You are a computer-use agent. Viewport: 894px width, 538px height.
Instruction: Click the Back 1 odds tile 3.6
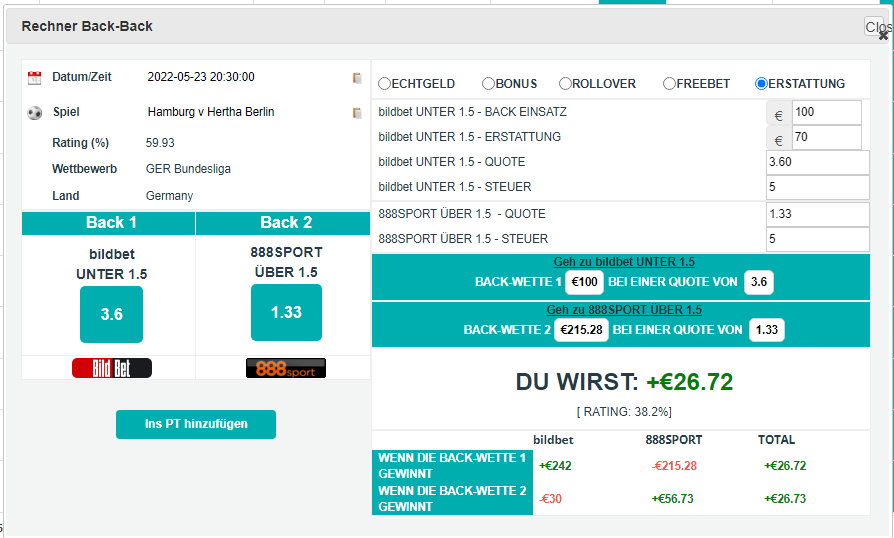tap(111, 314)
